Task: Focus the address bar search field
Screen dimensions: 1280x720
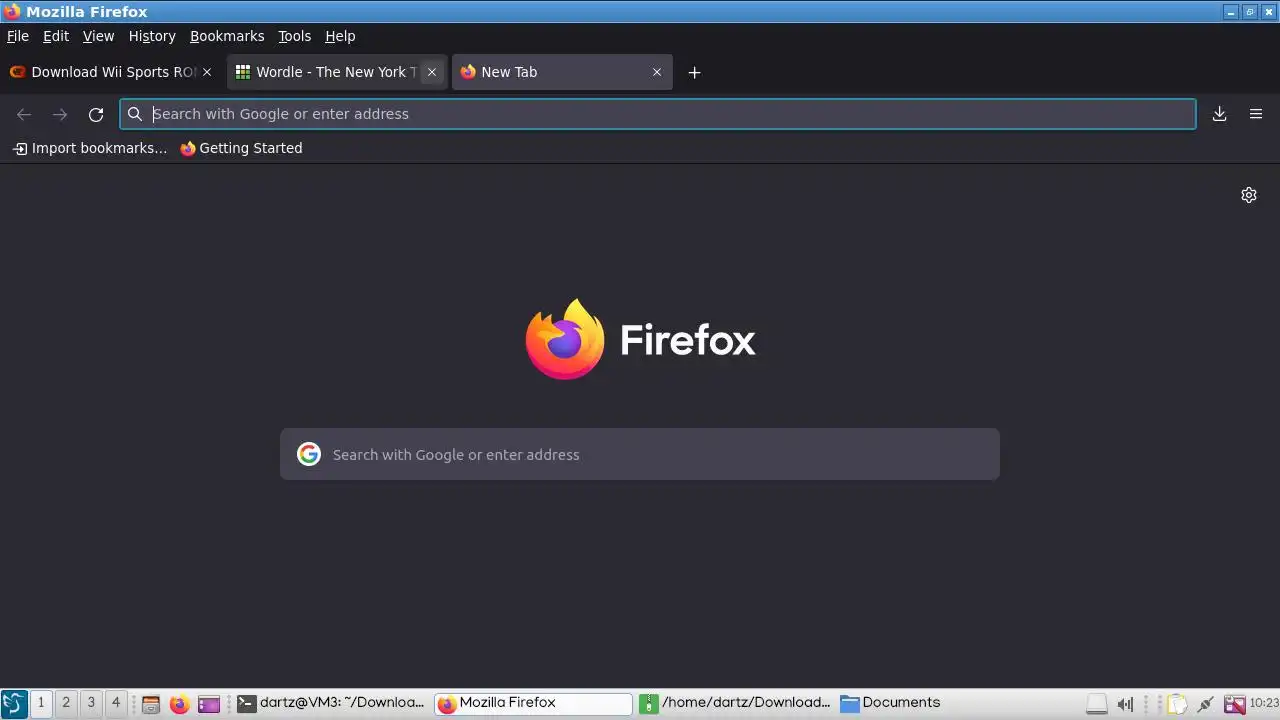Action: tap(658, 114)
